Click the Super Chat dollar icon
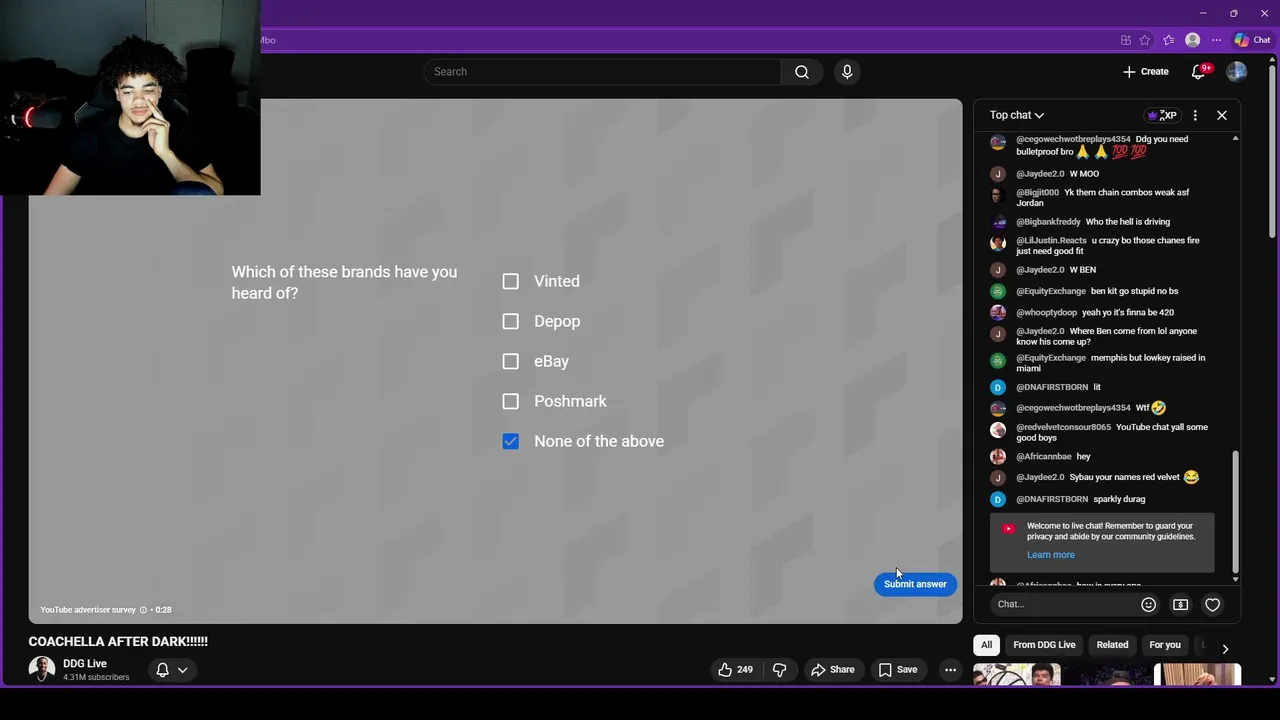The image size is (1280, 720). [x=1180, y=604]
